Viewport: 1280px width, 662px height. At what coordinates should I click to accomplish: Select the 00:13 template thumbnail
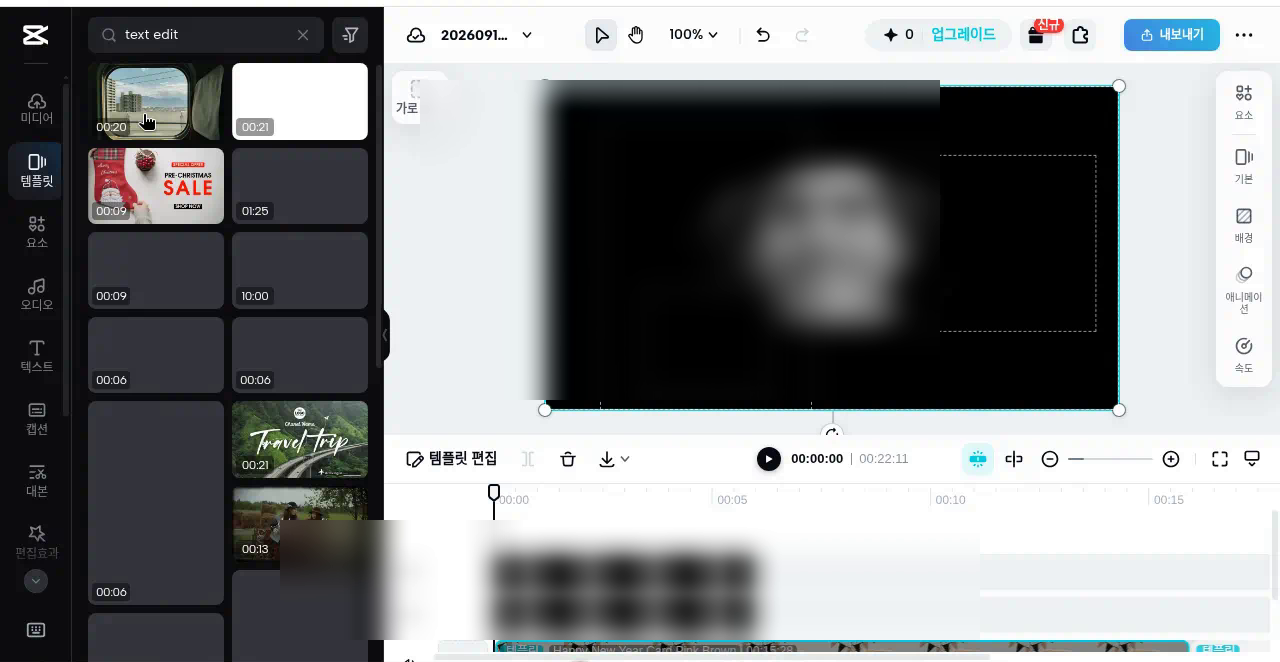(300, 524)
